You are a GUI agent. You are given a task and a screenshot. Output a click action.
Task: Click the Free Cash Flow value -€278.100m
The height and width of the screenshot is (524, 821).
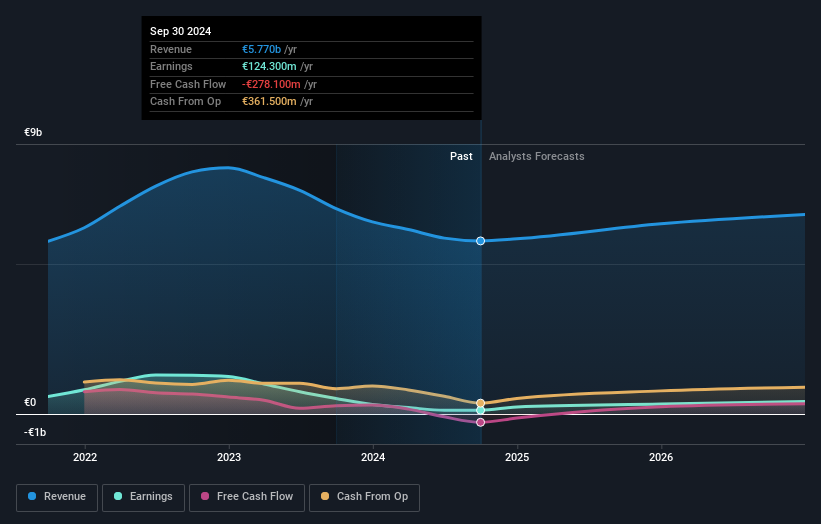click(271, 84)
